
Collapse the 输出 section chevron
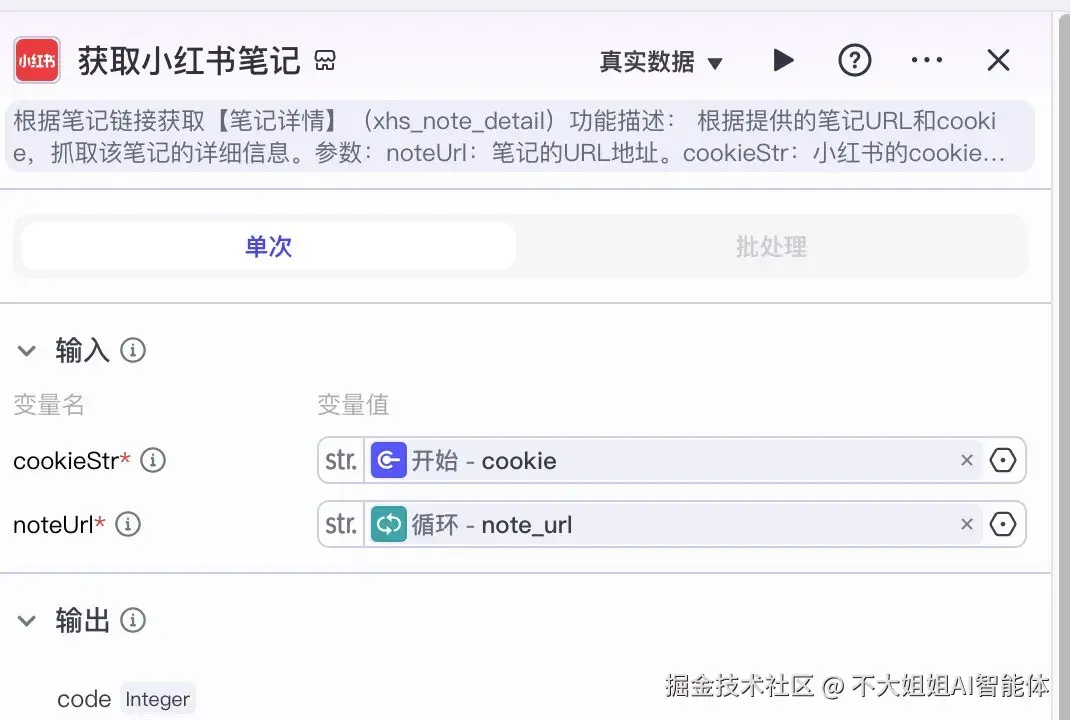click(x=27, y=620)
